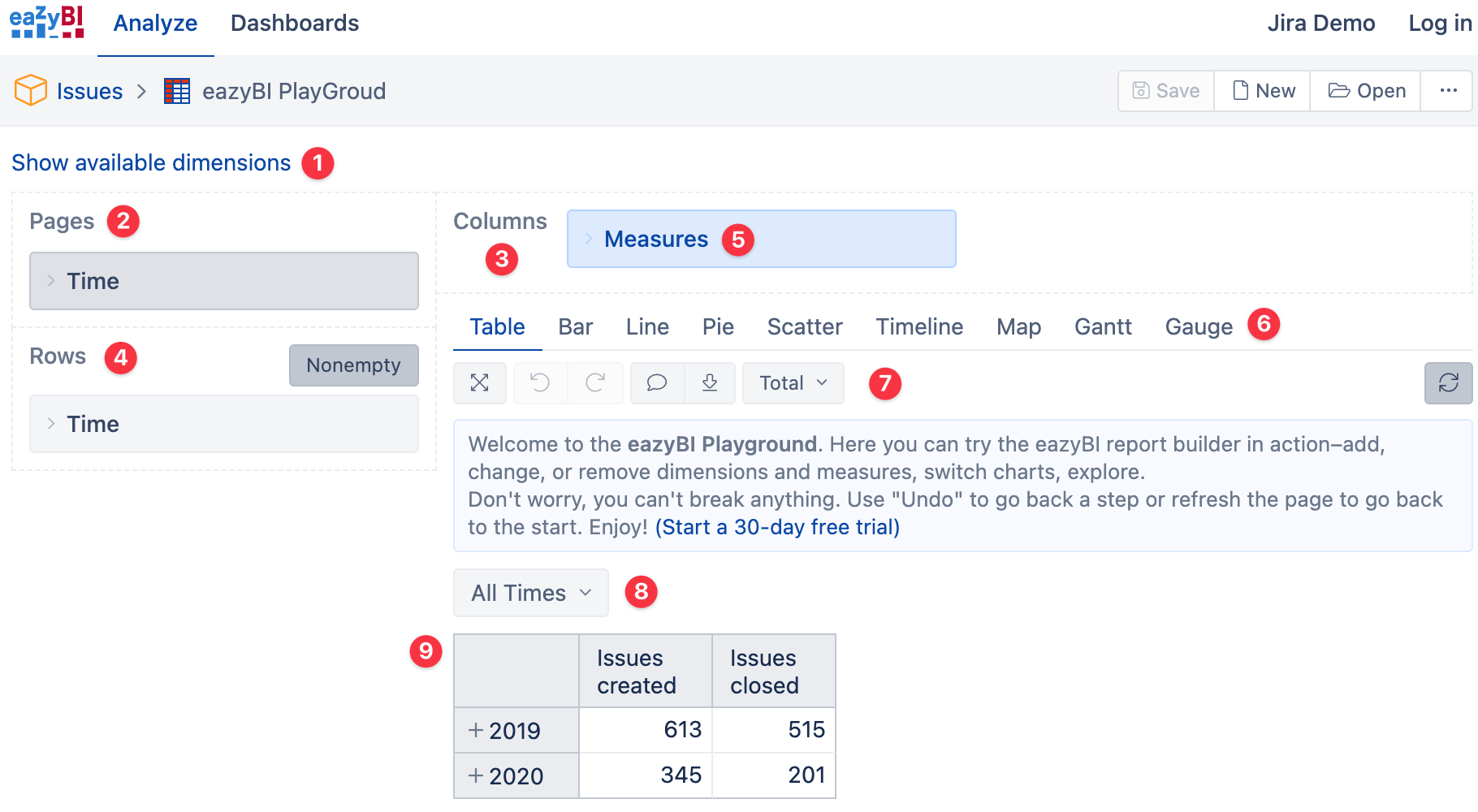Switch to the Table tab
The image size is (1478, 812).
click(497, 326)
